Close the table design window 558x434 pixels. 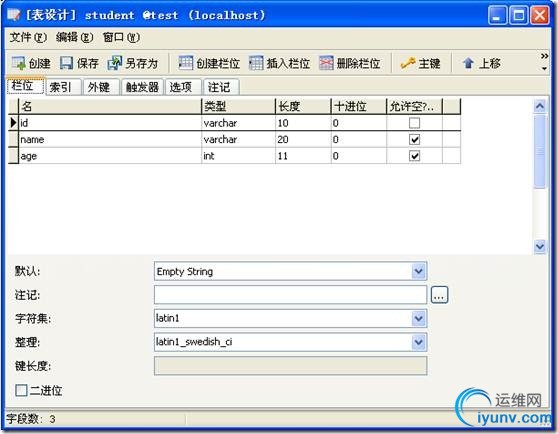tap(539, 15)
